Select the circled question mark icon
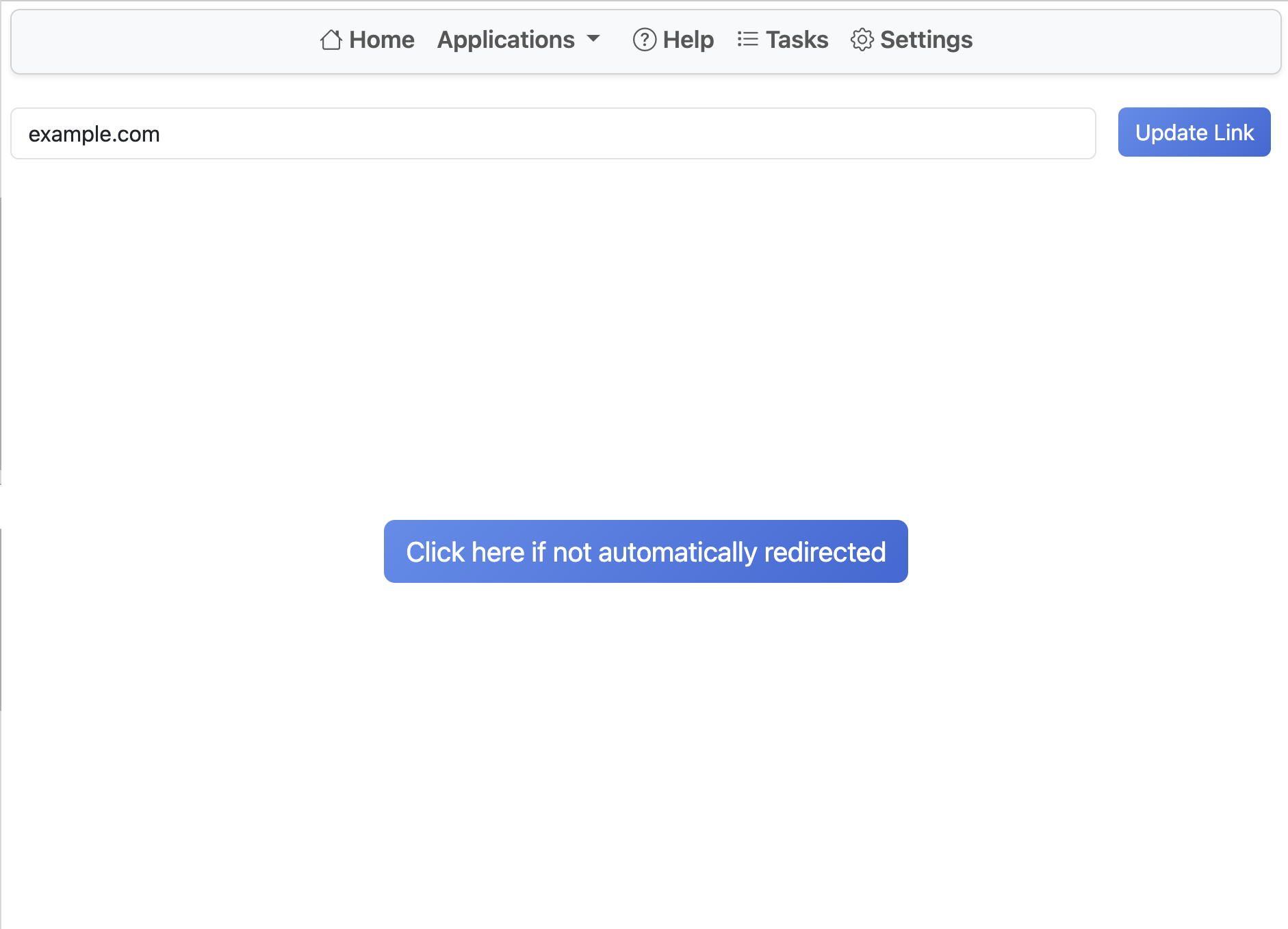The image size is (1288, 929). (x=643, y=40)
